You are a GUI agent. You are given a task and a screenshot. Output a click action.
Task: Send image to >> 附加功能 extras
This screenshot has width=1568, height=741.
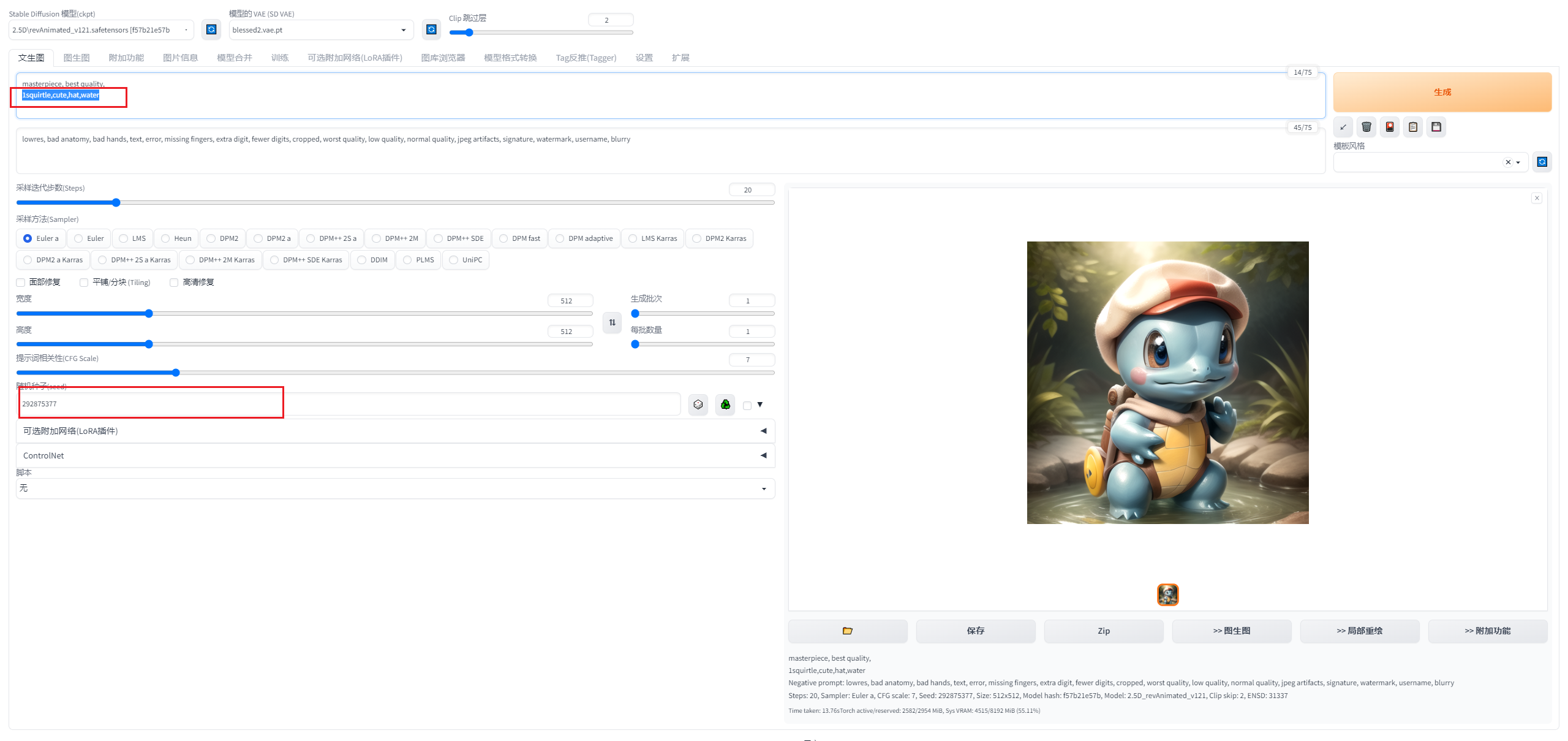point(1488,631)
